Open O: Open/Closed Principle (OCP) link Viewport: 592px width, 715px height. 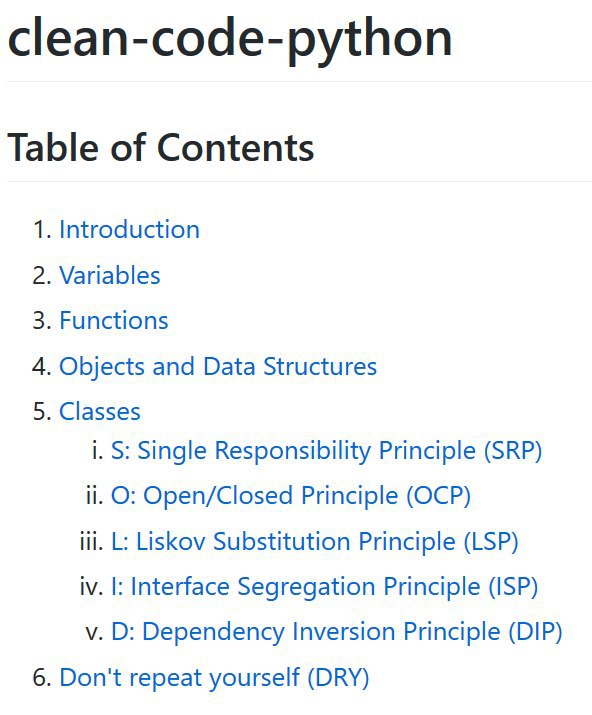click(x=291, y=496)
